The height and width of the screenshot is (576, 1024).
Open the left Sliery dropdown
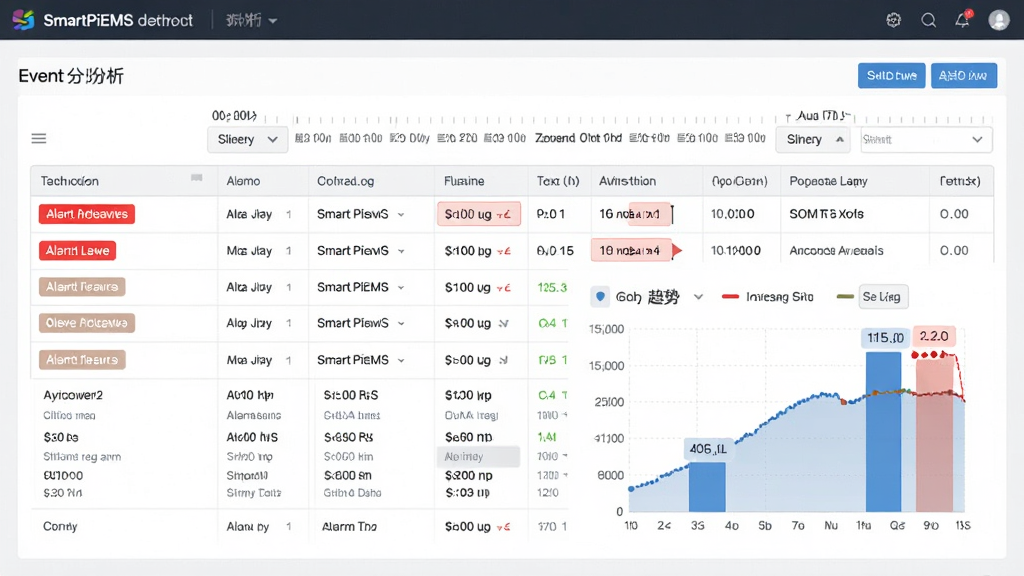248,140
